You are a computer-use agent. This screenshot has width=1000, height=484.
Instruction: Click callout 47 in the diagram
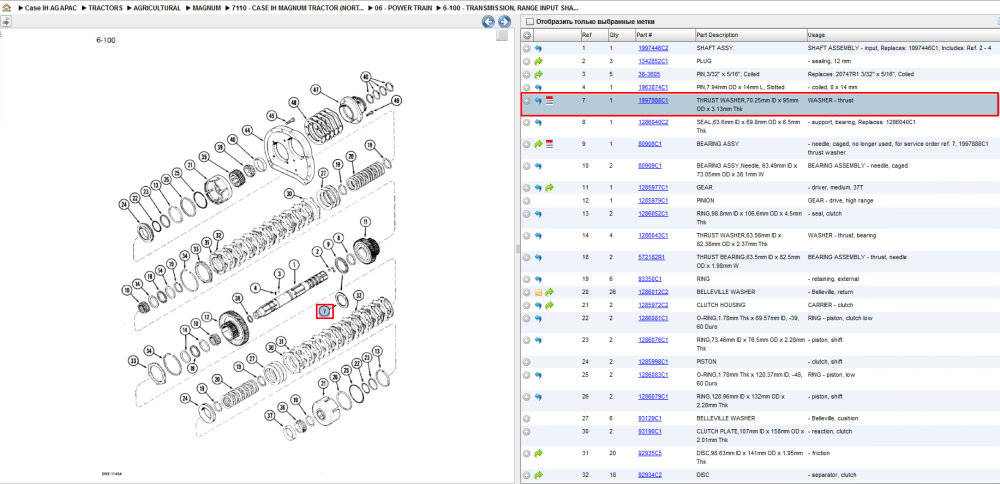click(x=317, y=88)
